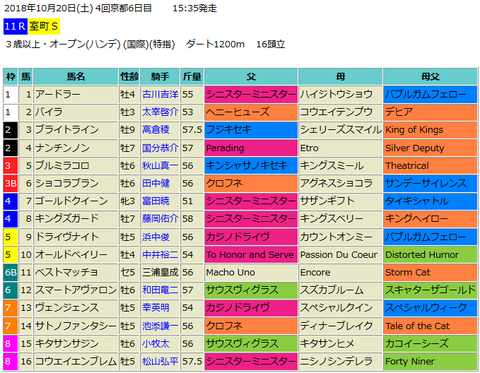Click jockey name 三浦皇成
The height and width of the screenshot is (373, 480).
[160, 273]
